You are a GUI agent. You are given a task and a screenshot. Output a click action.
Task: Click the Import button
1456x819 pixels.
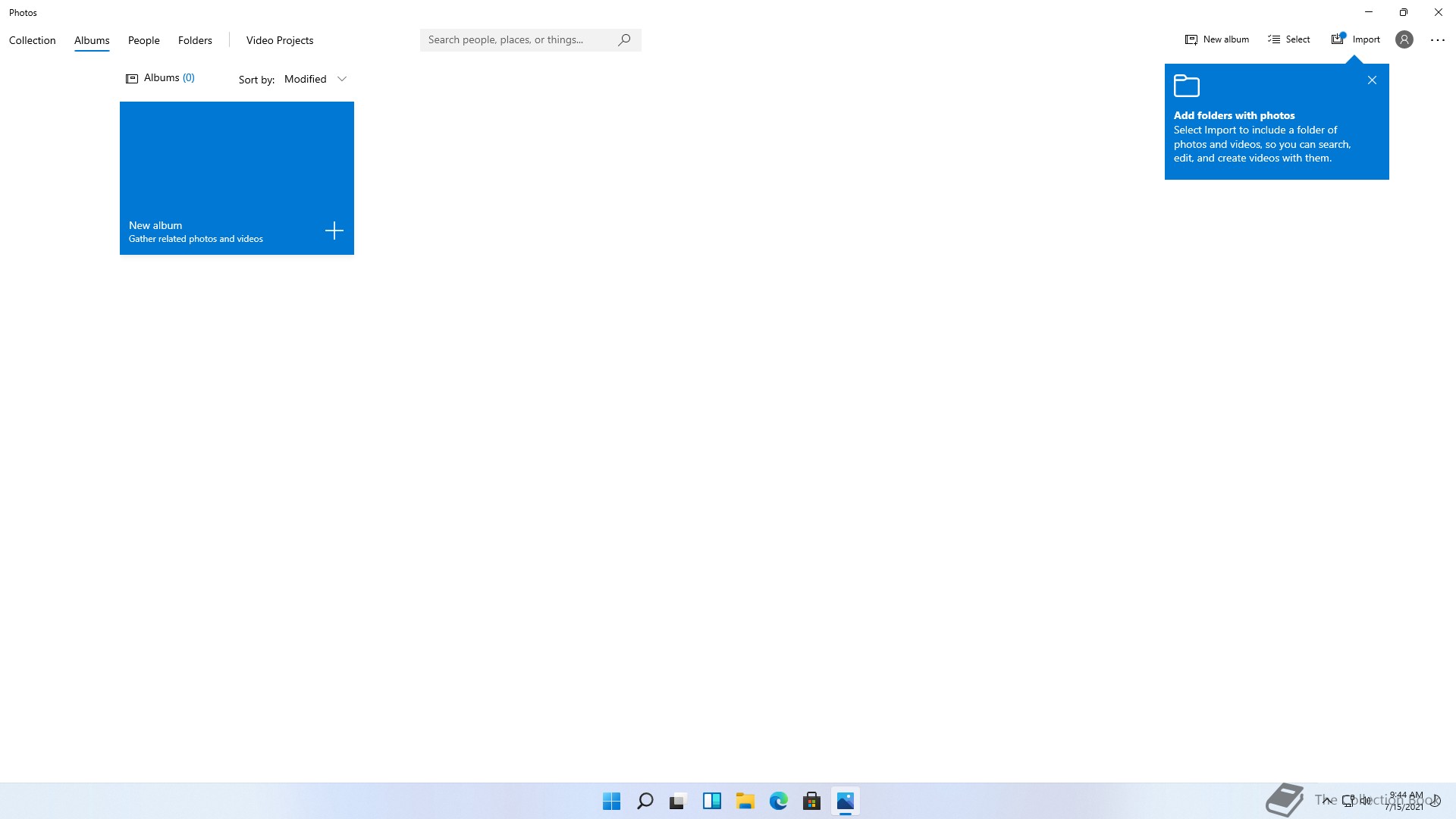(1355, 39)
